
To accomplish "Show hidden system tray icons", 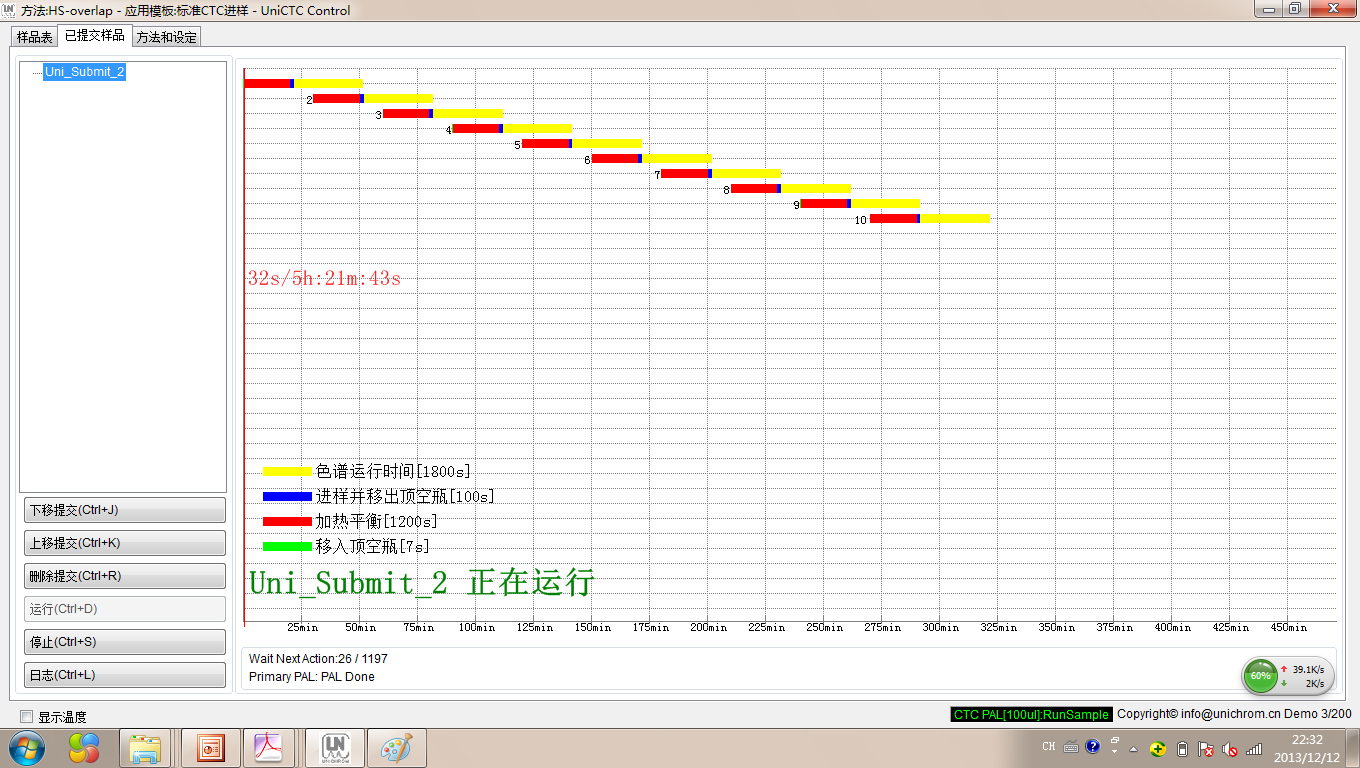I will (1133, 748).
